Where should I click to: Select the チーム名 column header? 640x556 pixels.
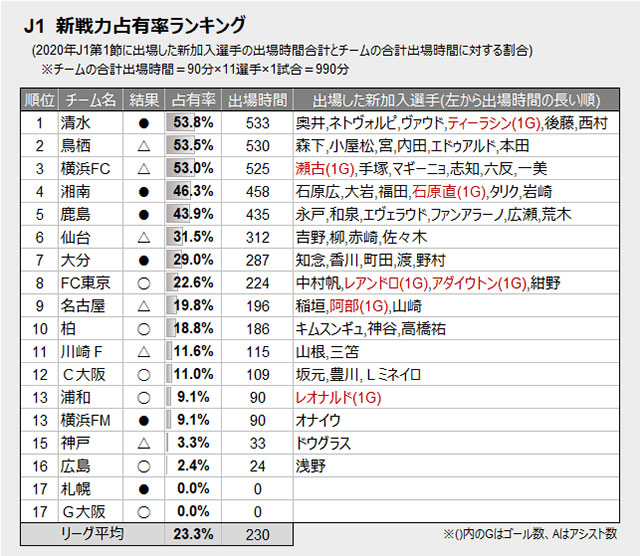pyautogui.click(x=90, y=101)
